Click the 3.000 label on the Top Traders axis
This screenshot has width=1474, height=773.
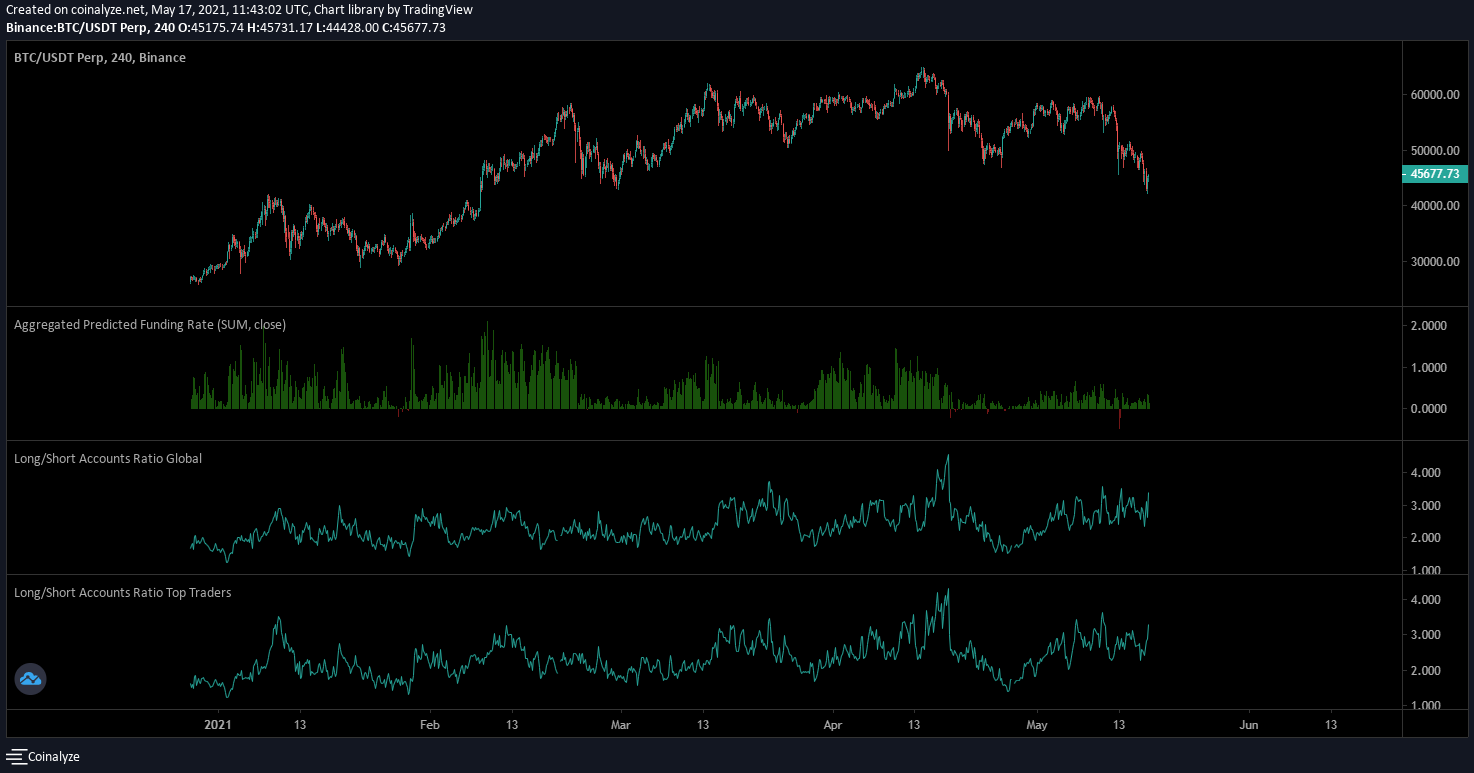[x=1425, y=635]
